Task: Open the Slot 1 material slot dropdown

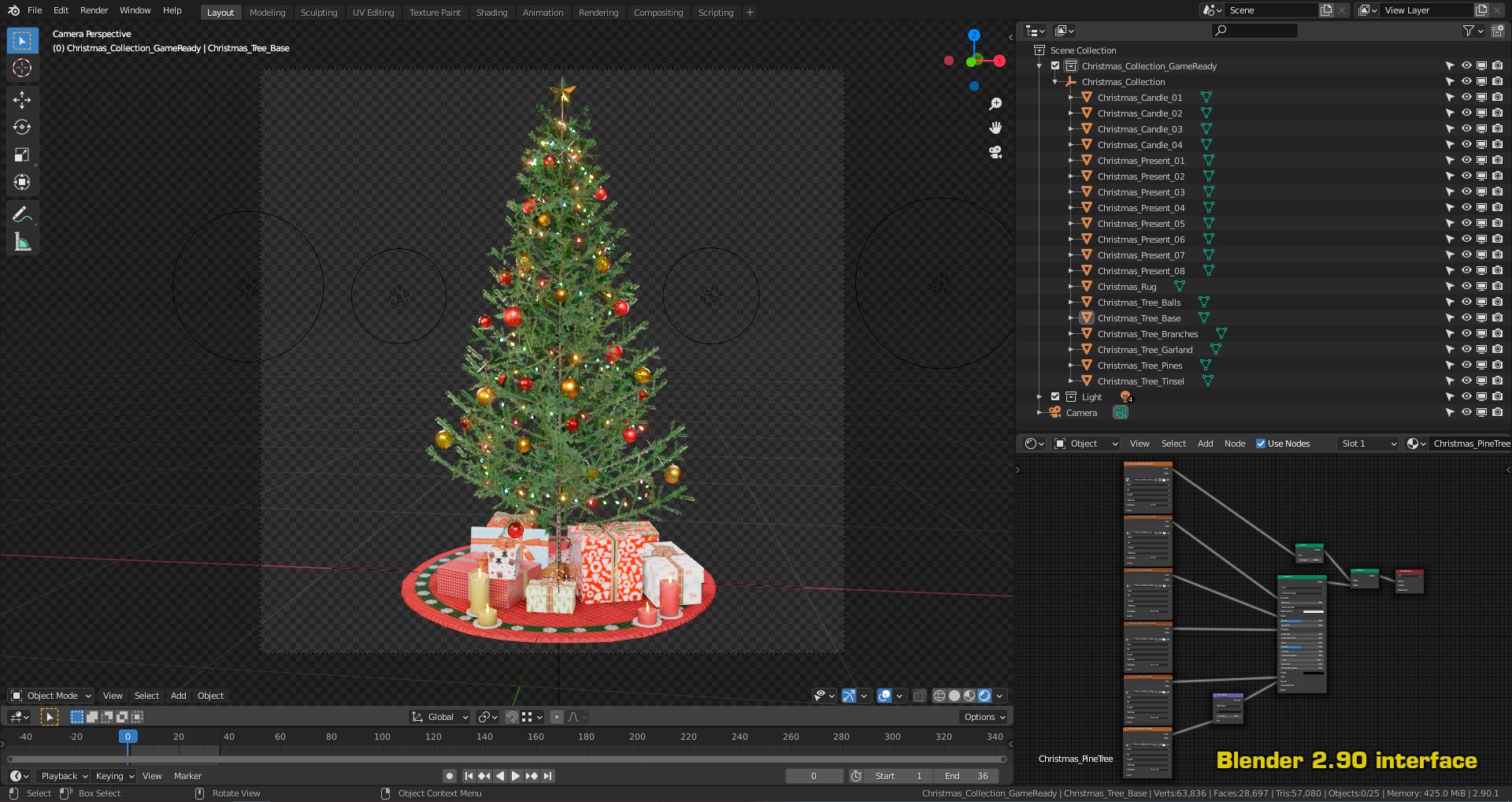Action: pos(1369,444)
